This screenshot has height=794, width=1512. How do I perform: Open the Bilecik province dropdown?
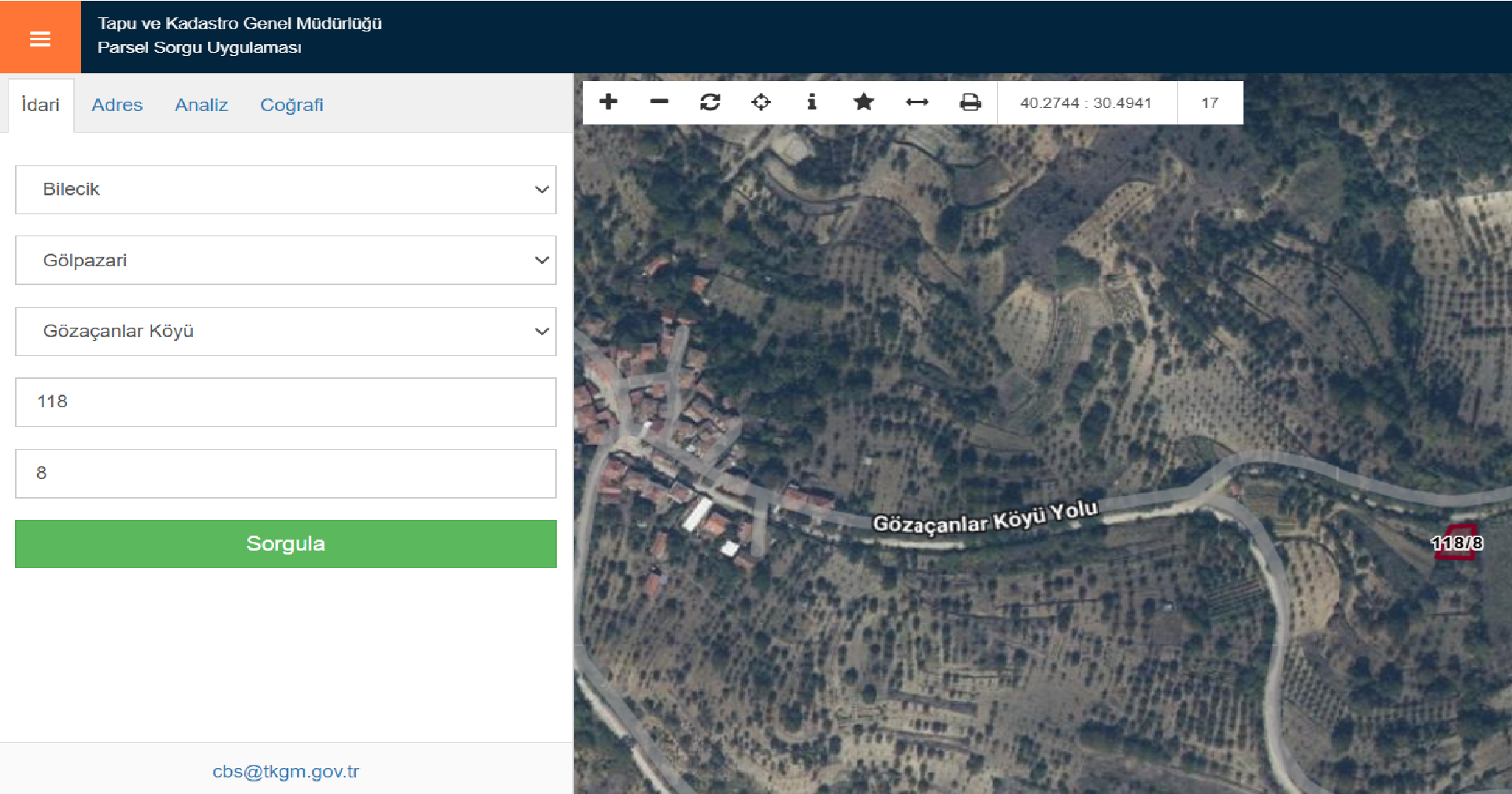click(286, 190)
